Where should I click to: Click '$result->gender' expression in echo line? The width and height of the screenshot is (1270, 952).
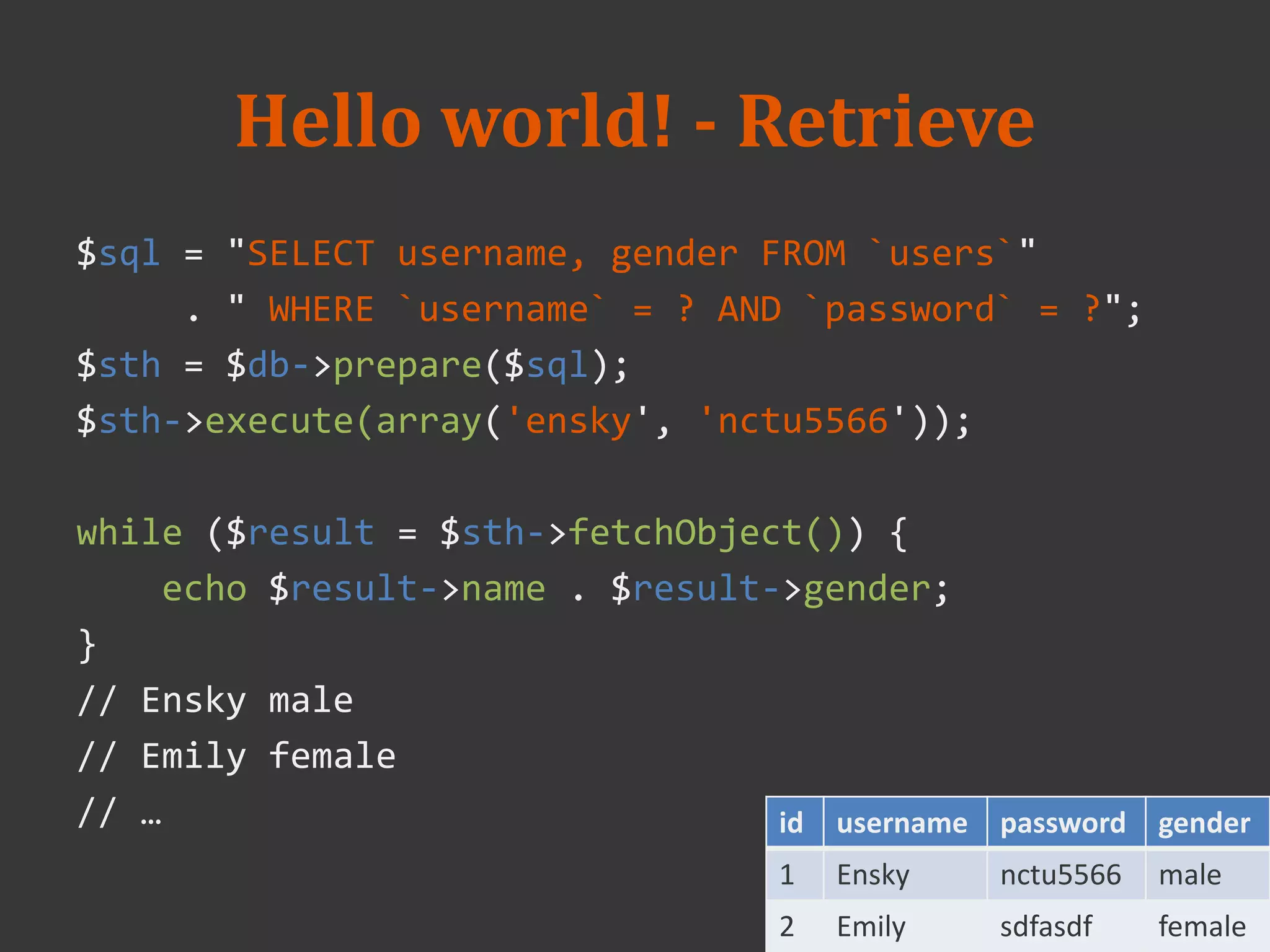[x=771, y=589]
